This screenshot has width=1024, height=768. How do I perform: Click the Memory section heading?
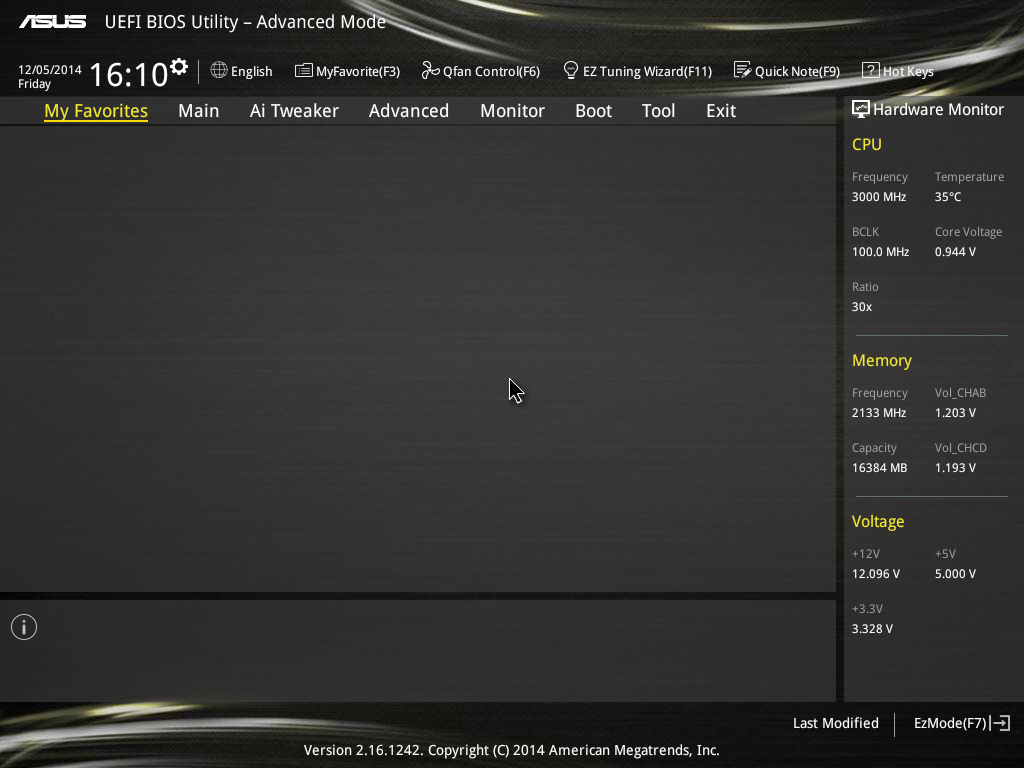point(882,360)
